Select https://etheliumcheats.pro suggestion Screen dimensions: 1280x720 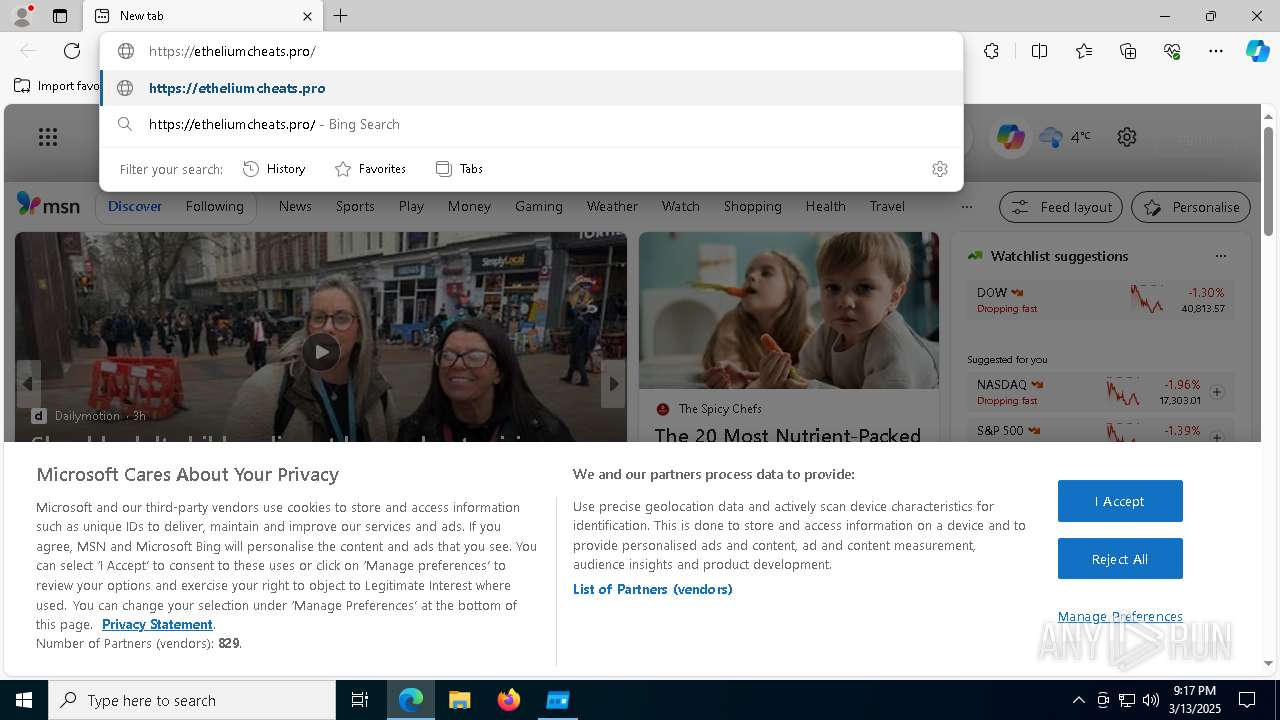tap(531, 88)
